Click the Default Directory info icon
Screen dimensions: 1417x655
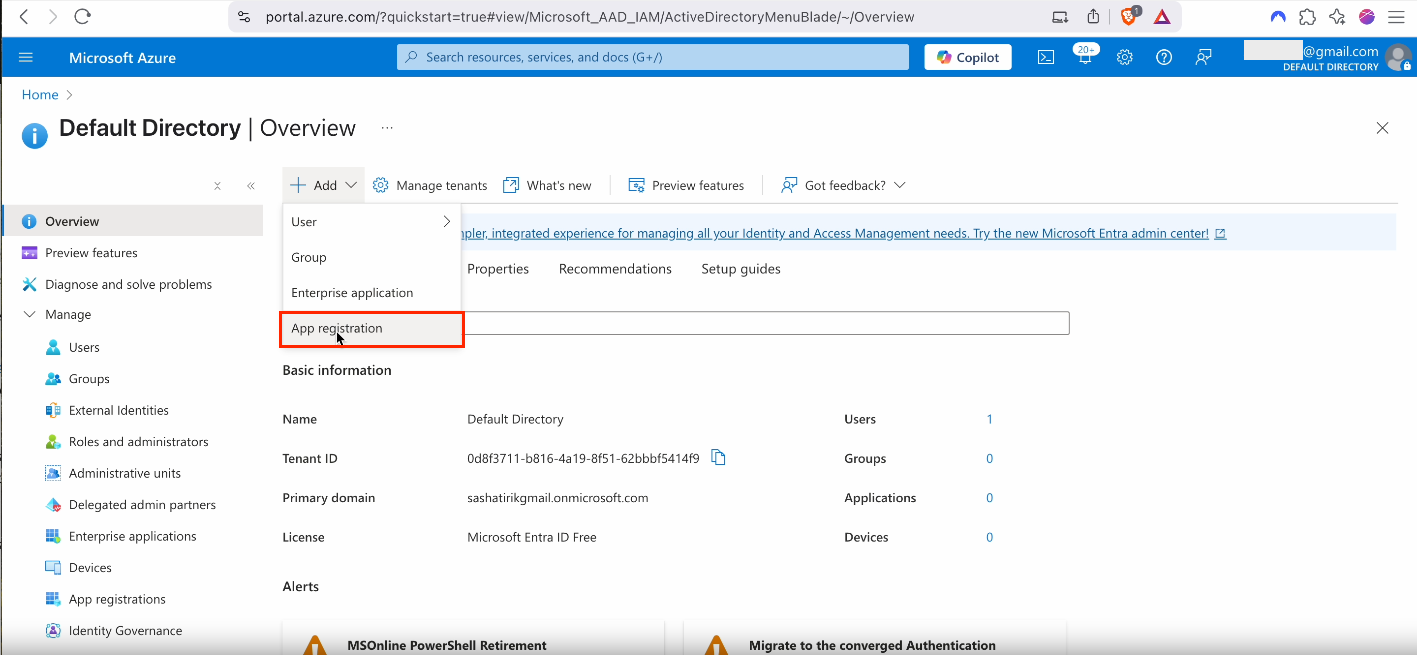coord(35,135)
